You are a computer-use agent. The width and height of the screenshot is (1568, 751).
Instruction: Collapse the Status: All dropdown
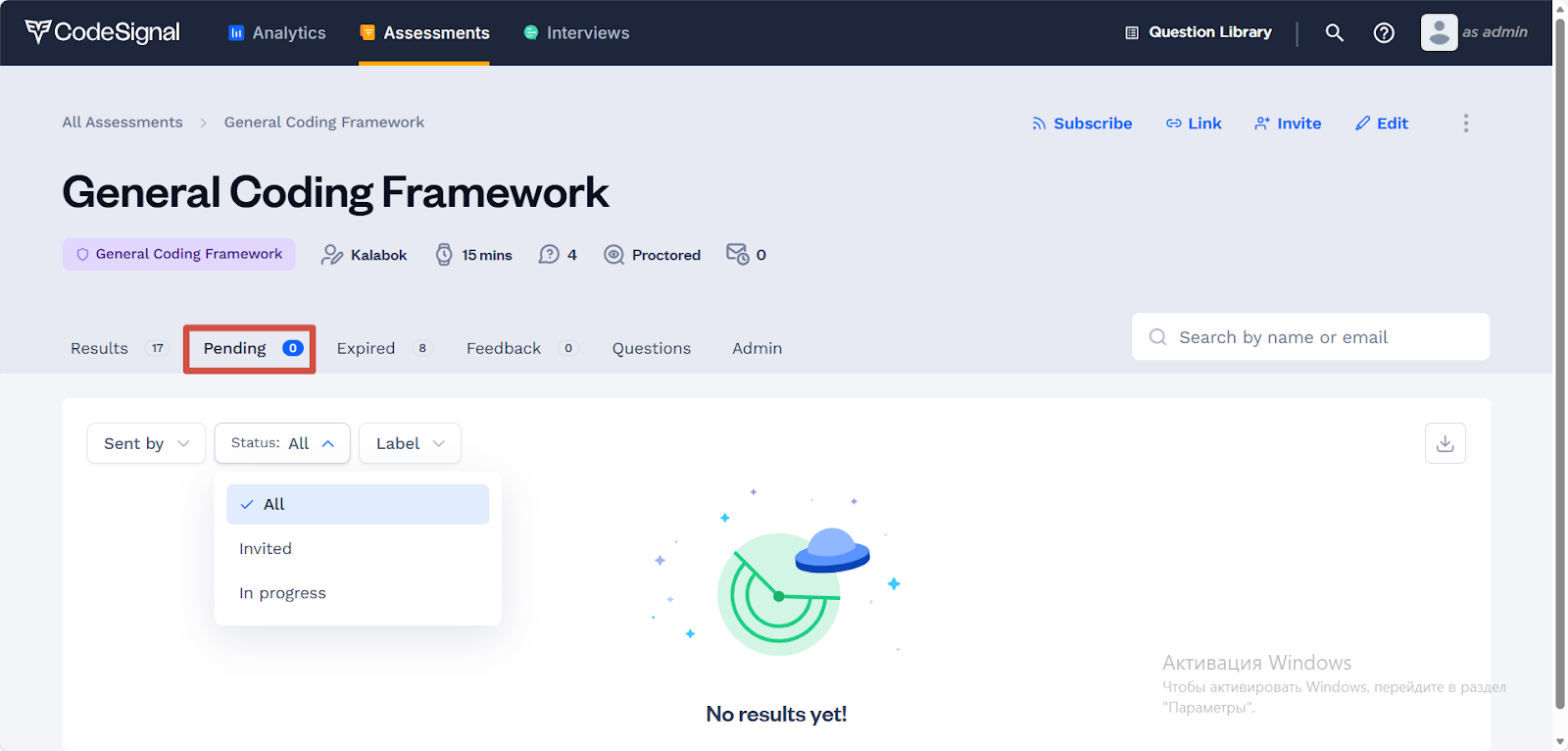coord(281,443)
